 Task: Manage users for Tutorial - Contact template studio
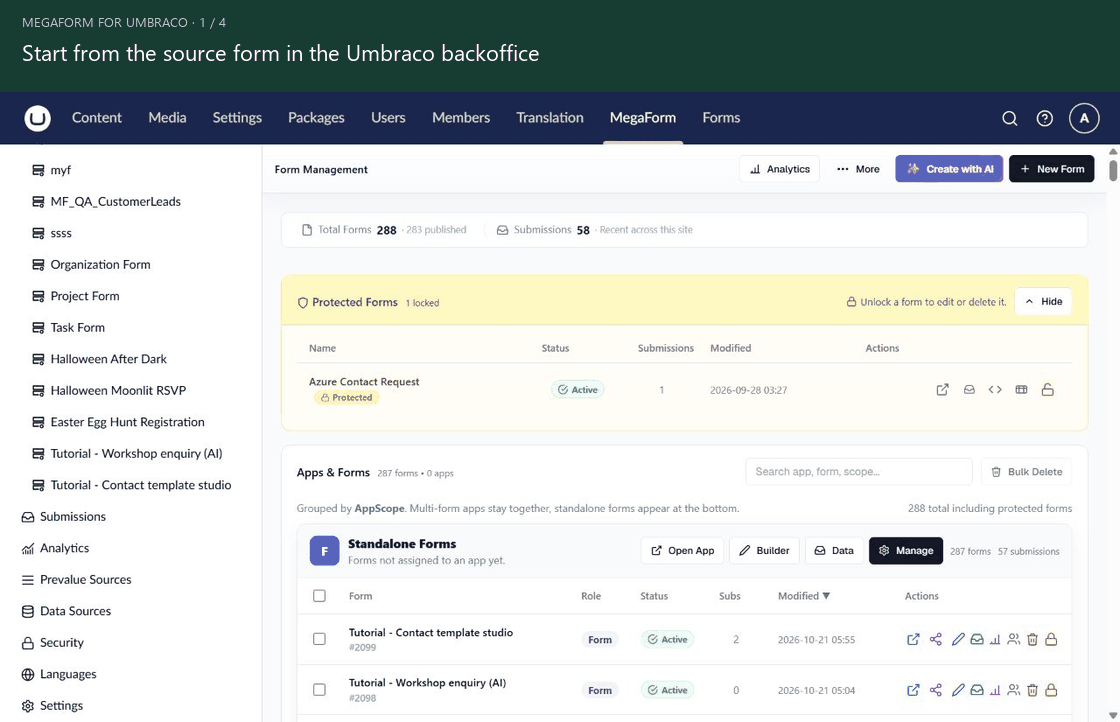pos(1014,639)
